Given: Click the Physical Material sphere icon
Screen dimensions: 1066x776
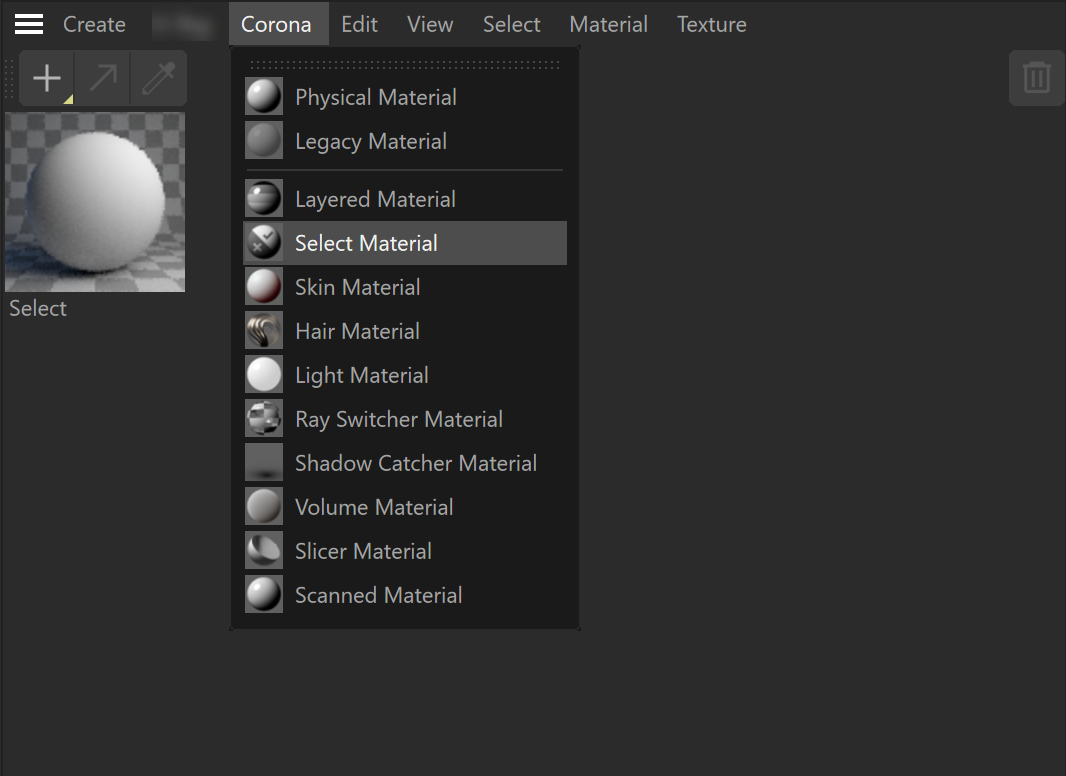Looking at the screenshot, I should (264, 96).
